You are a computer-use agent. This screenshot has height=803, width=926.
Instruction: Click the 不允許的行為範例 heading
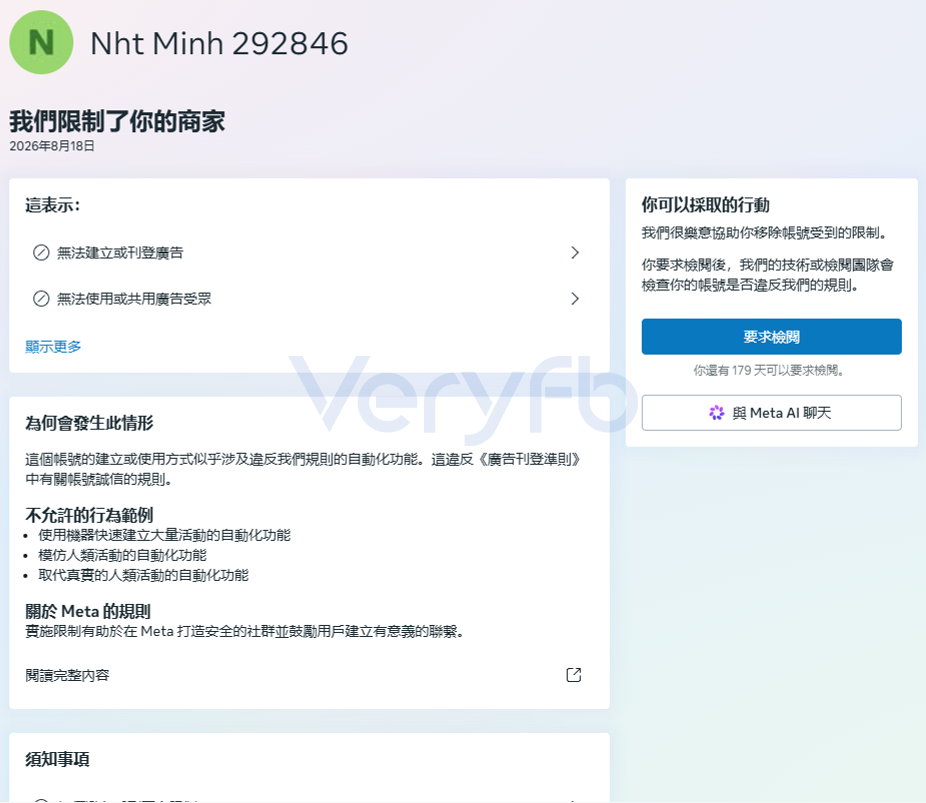click(x=89, y=515)
